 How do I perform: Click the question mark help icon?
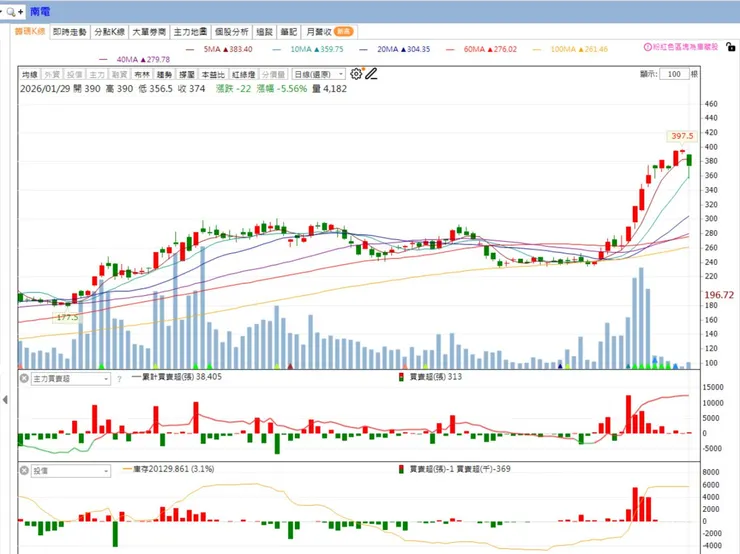119,379
